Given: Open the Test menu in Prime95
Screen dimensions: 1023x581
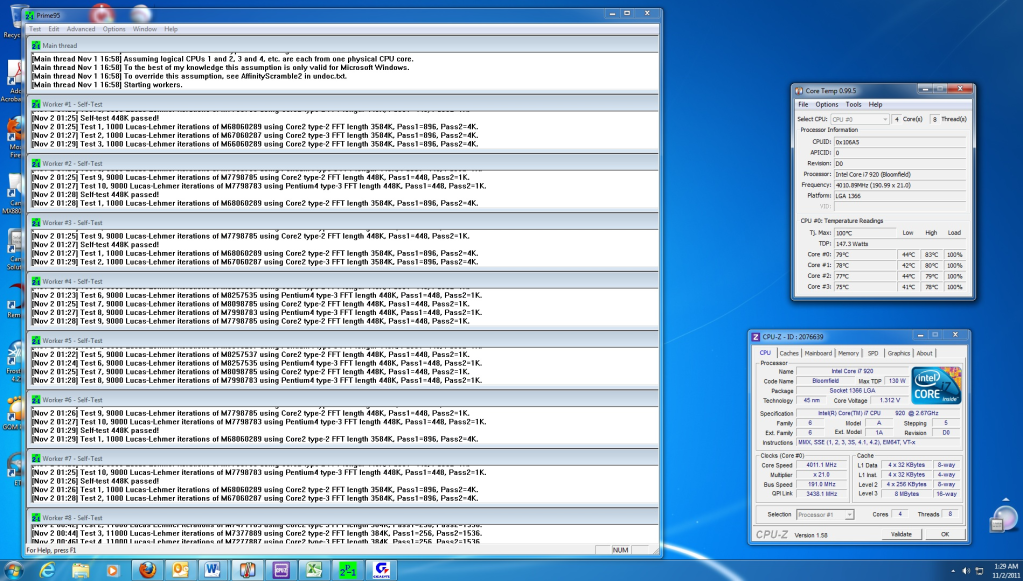Looking at the screenshot, I should point(35,29).
